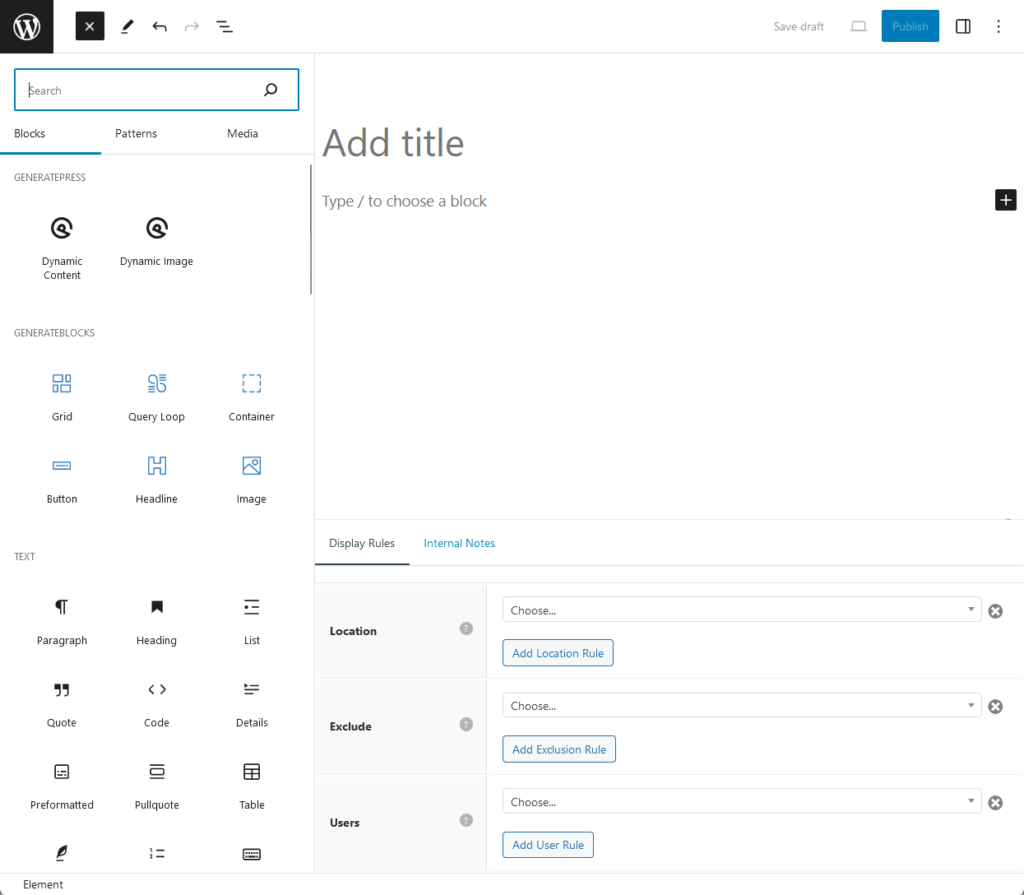The height and width of the screenshot is (895, 1024).
Task: Insert the Quote block
Action: (x=62, y=704)
